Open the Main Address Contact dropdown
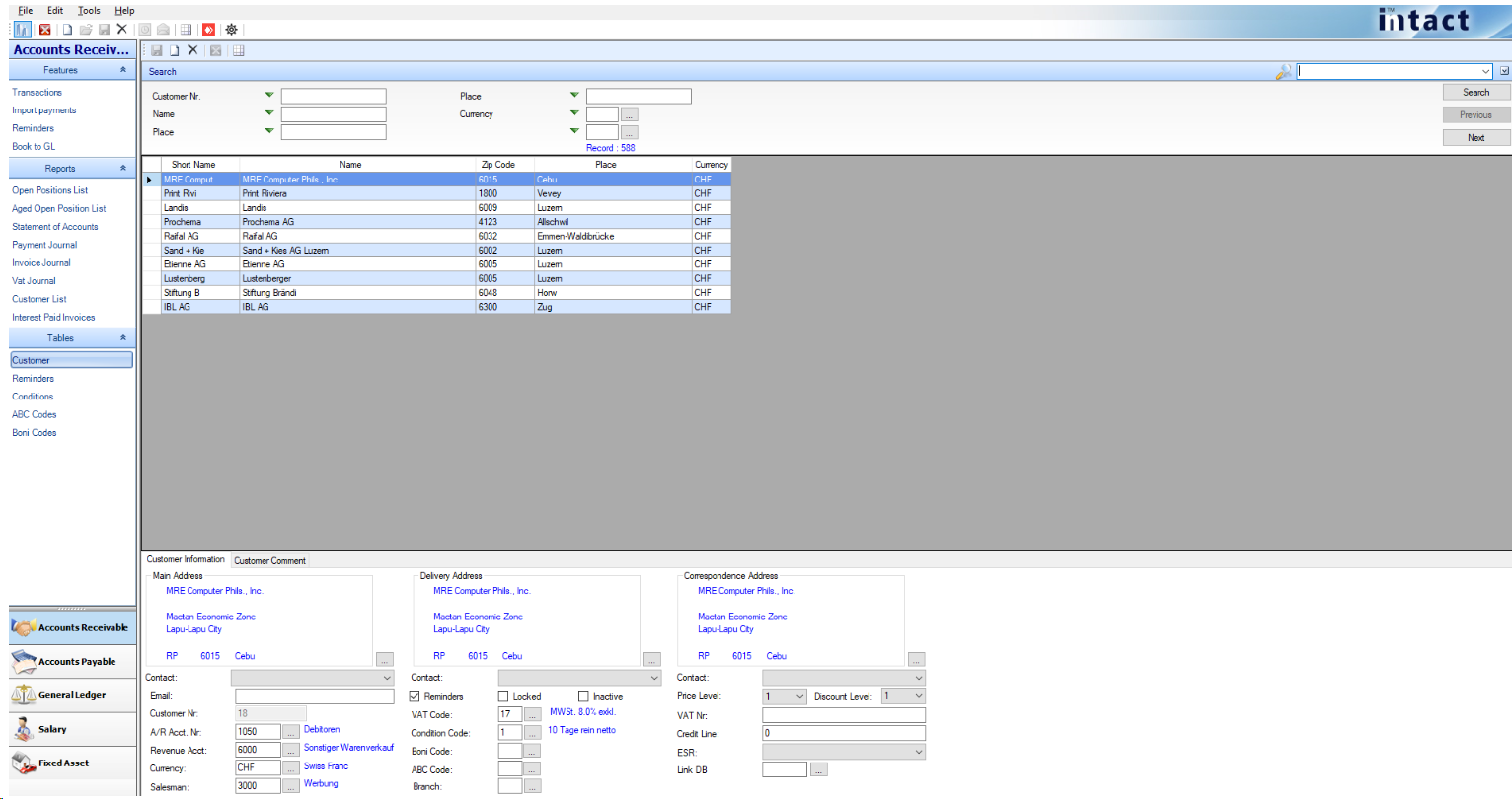The image size is (1512, 799). pyautogui.click(x=313, y=678)
